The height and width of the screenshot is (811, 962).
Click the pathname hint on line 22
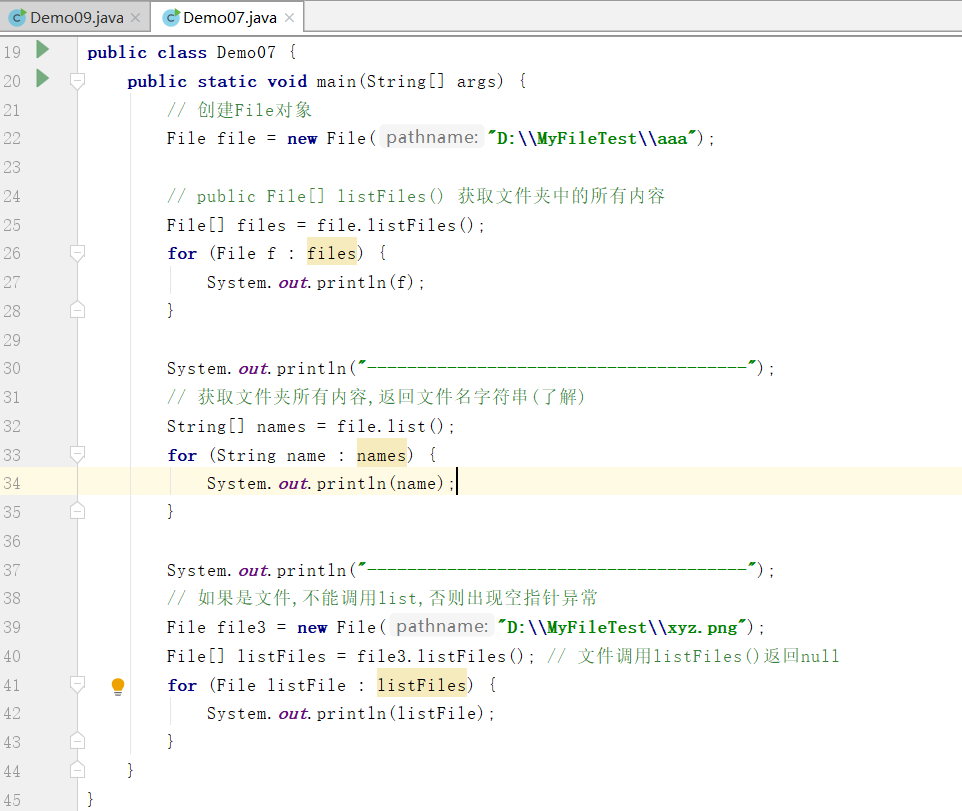pyautogui.click(x=432, y=137)
